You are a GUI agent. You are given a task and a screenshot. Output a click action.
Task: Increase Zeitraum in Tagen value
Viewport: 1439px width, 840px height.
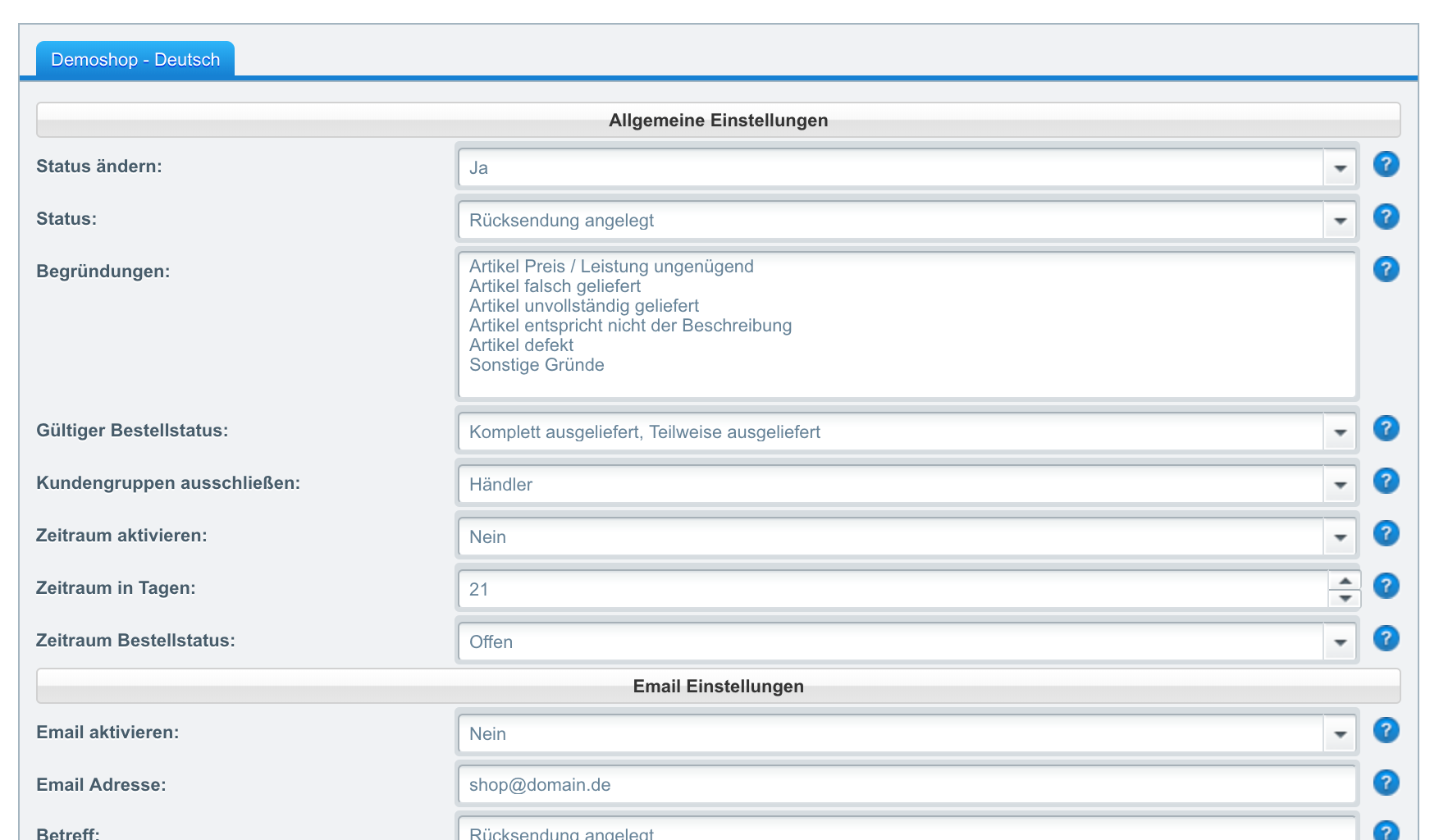click(1345, 580)
